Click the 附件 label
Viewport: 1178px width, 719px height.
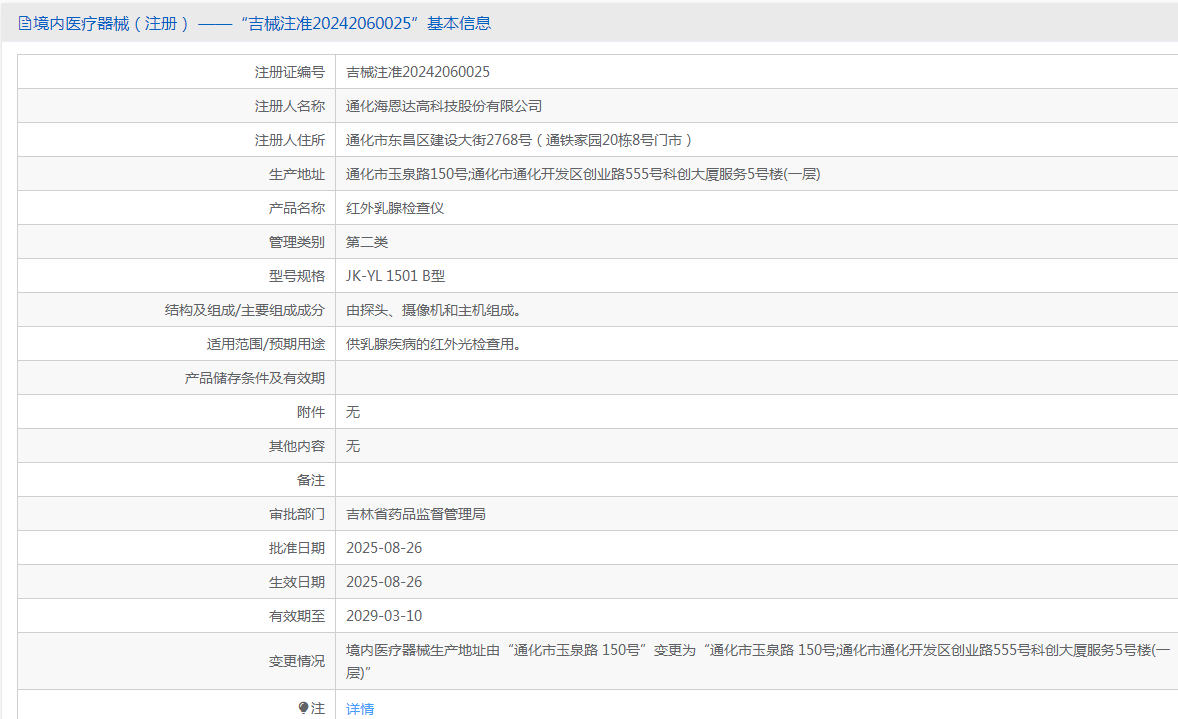tap(311, 412)
